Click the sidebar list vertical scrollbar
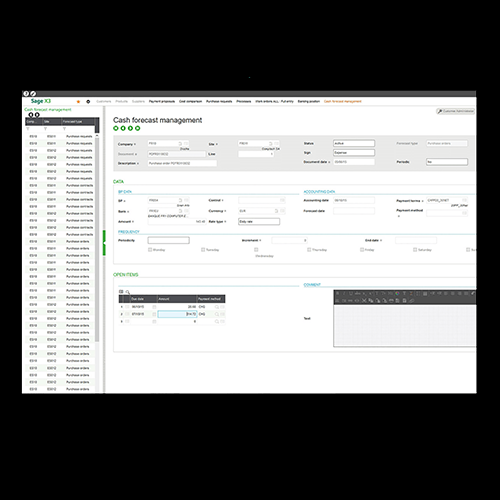This screenshot has width=500, height=500. click(97, 238)
